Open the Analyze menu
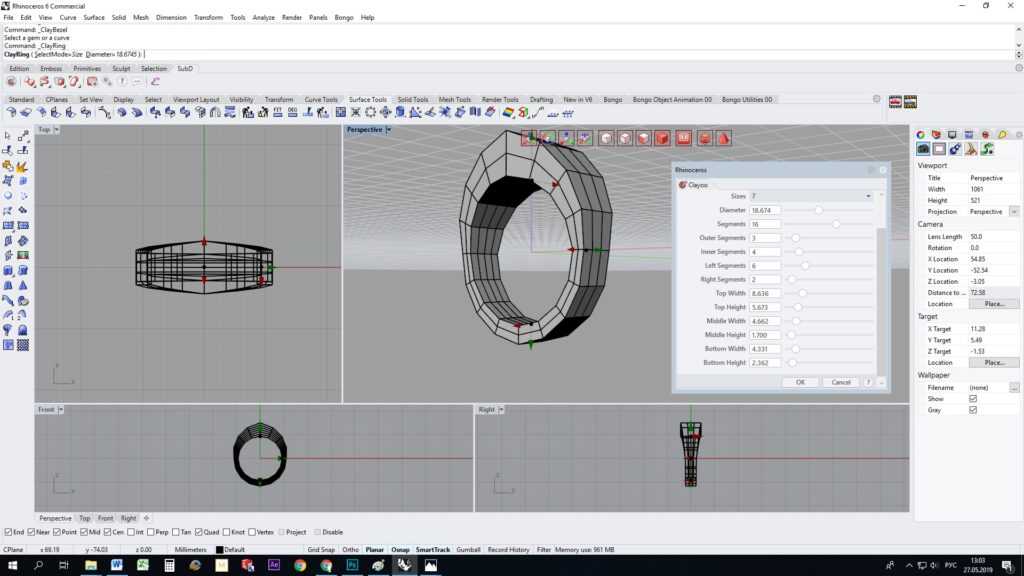Image resolution: width=1024 pixels, height=576 pixels. click(x=264, y=18)
